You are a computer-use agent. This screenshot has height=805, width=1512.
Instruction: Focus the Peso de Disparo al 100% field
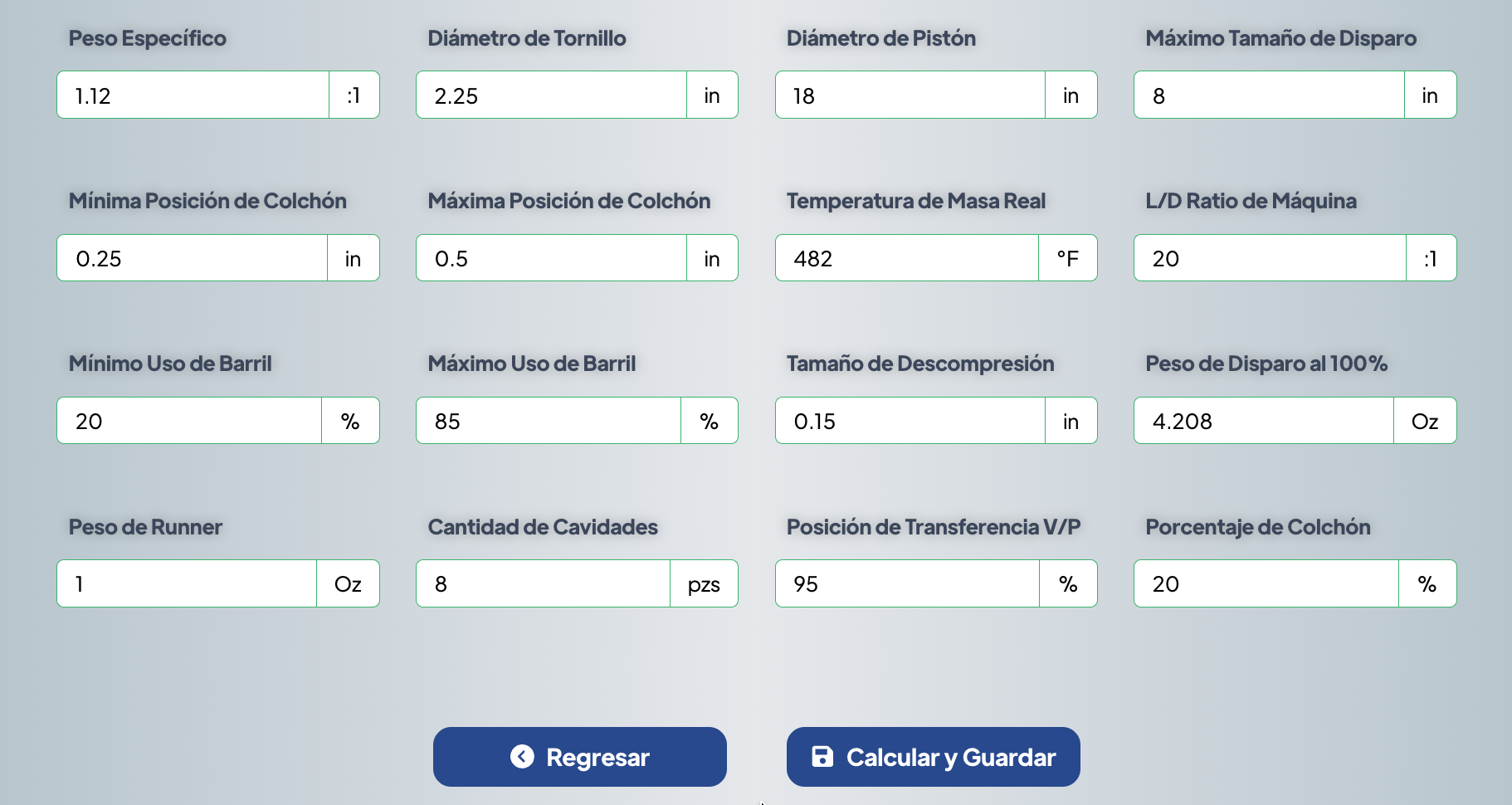1263,421
